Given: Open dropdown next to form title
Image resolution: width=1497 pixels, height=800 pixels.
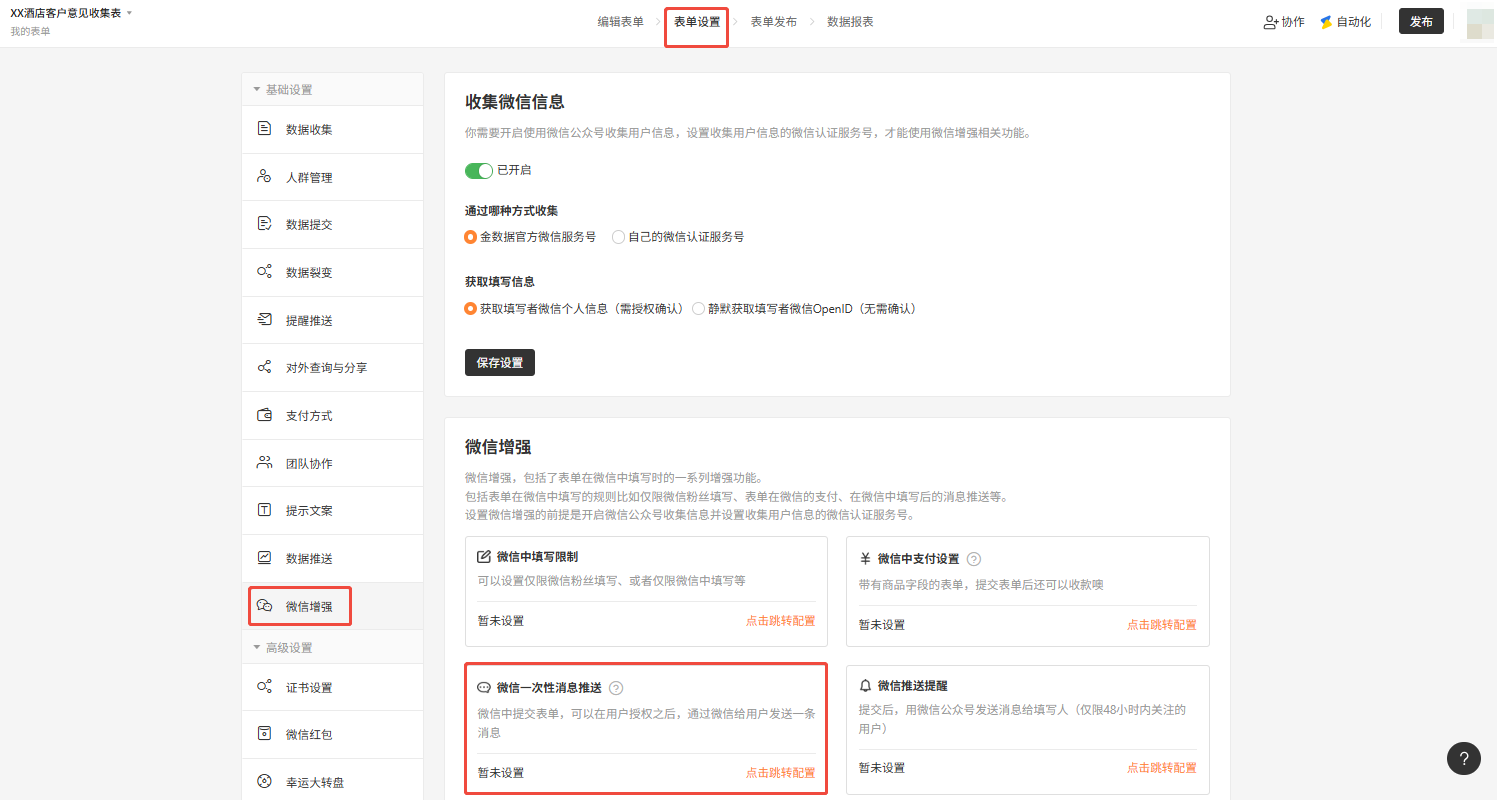Looking at the screenshot, I should click(129, 13).
